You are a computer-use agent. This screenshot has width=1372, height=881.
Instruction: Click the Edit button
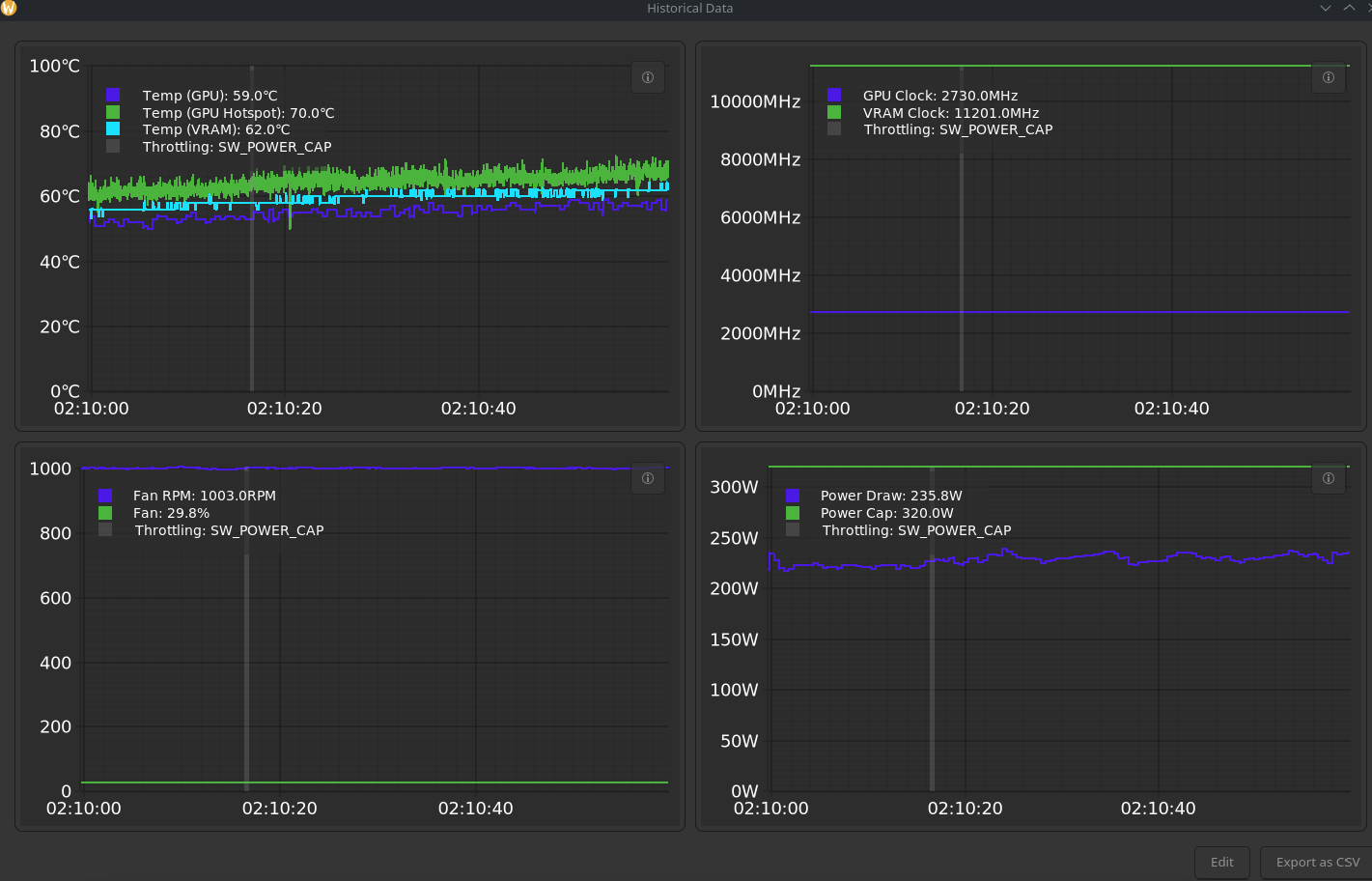1221,863
